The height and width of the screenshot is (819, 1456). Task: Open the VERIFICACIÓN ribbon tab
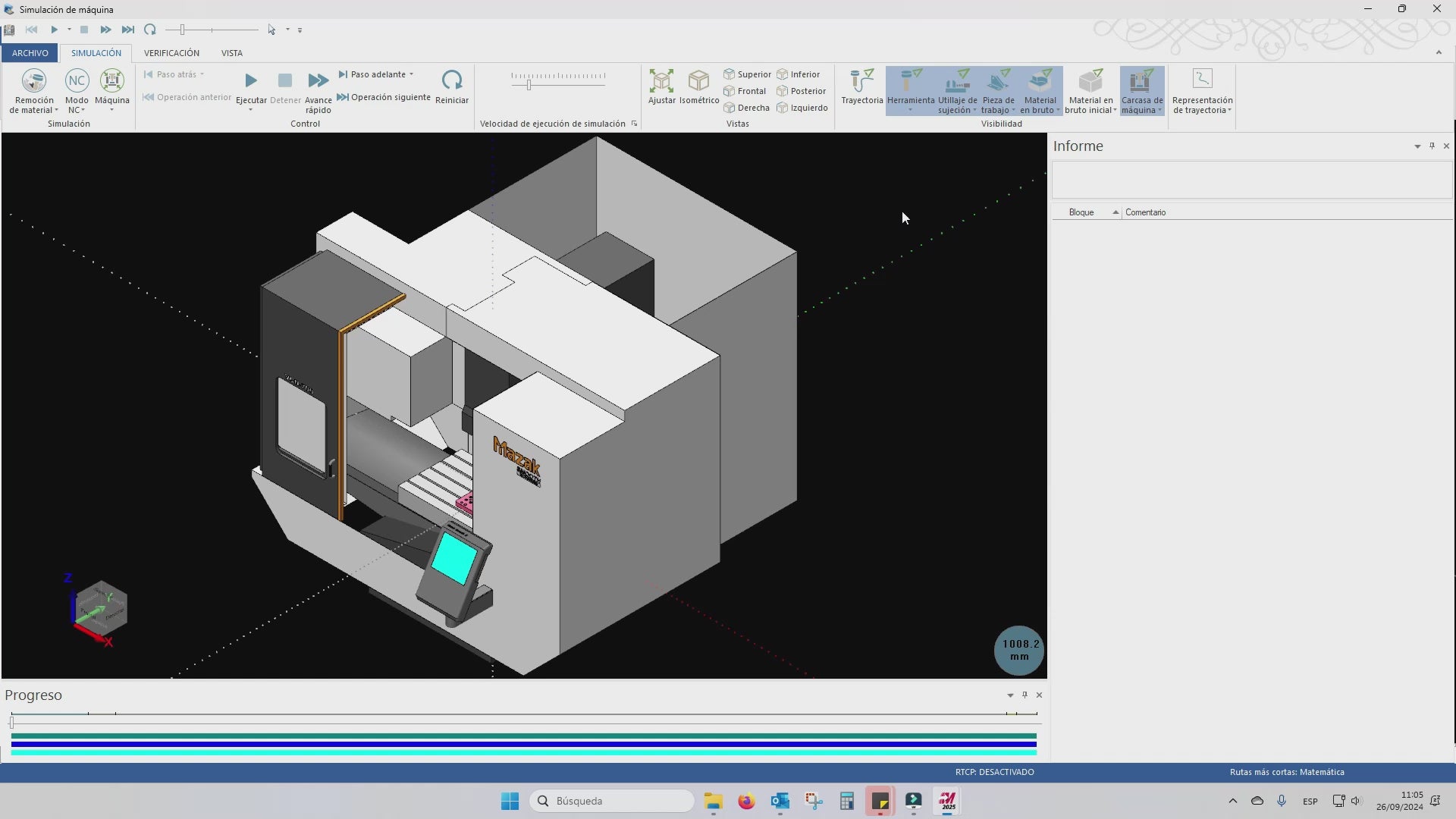coord(171,53)
